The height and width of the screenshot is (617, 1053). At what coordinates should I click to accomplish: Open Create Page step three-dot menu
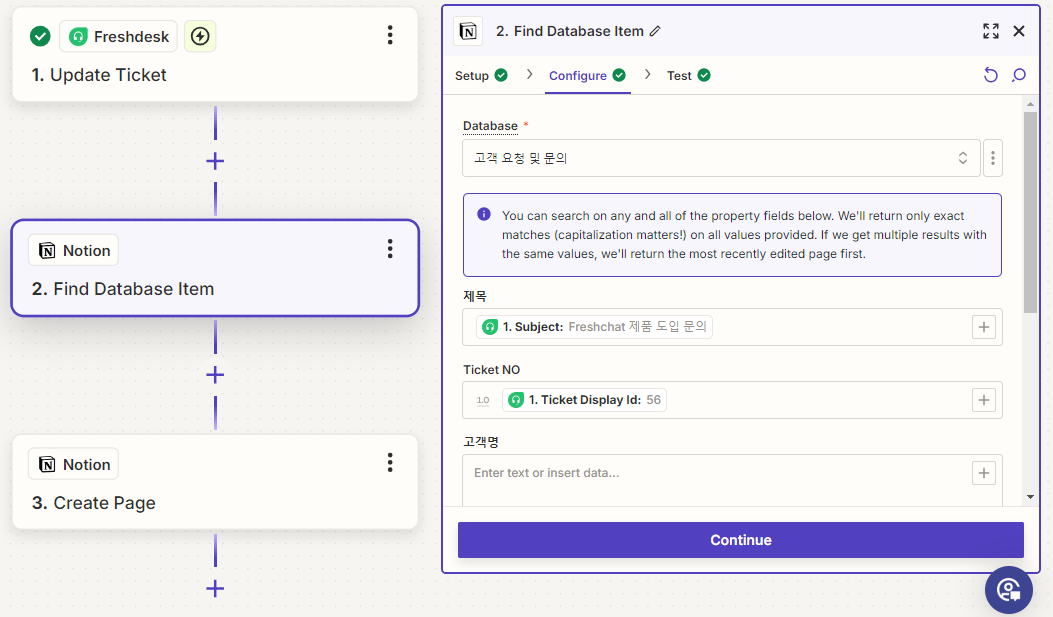(390, 463)
